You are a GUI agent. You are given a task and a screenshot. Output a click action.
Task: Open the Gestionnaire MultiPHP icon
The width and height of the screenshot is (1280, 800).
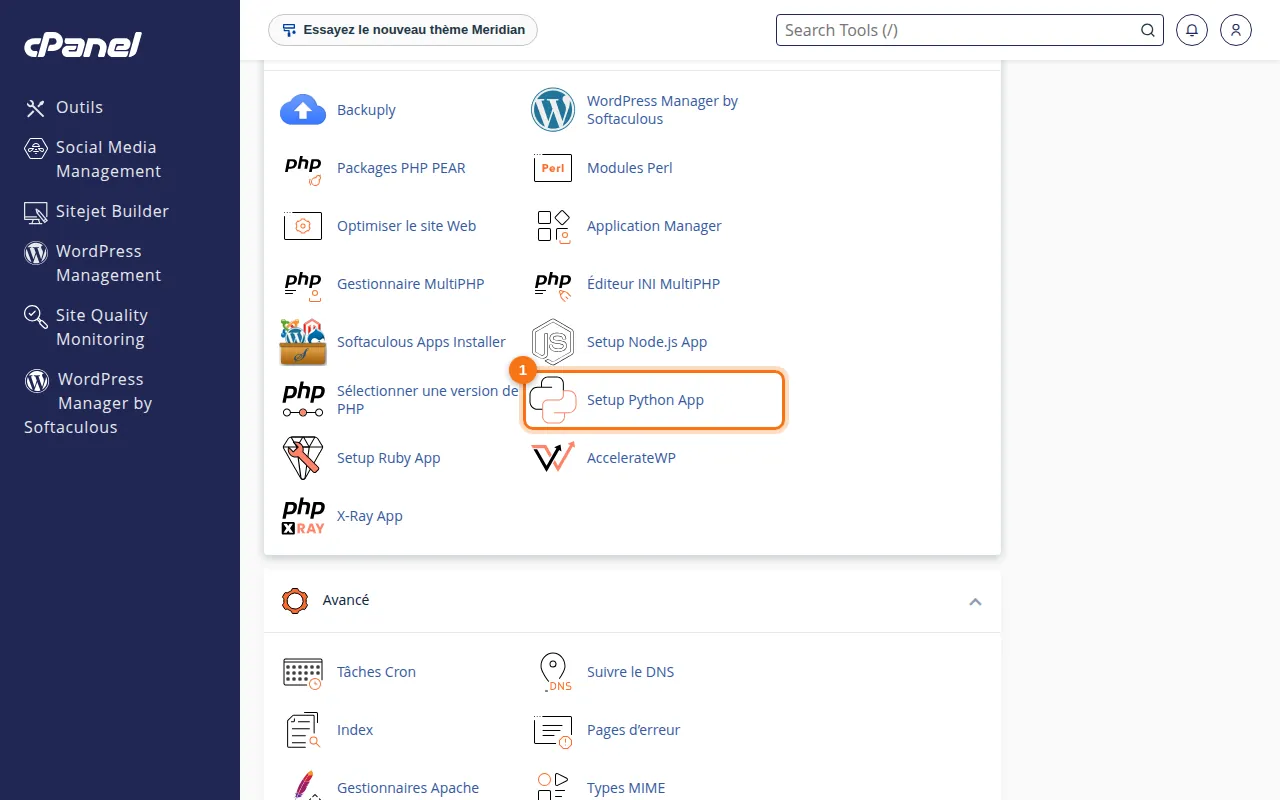(303, 284)
